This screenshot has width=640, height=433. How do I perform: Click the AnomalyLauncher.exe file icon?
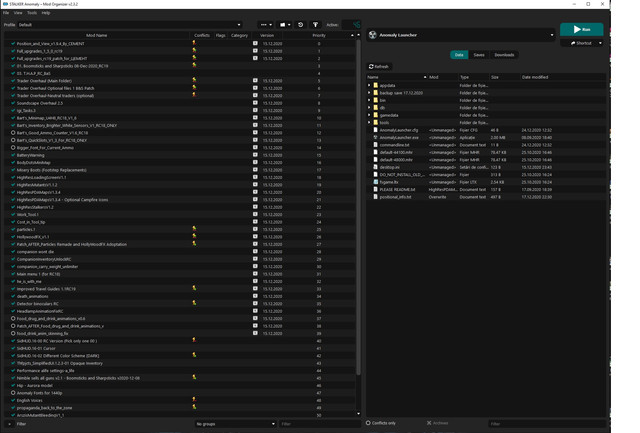pos(376,138)
